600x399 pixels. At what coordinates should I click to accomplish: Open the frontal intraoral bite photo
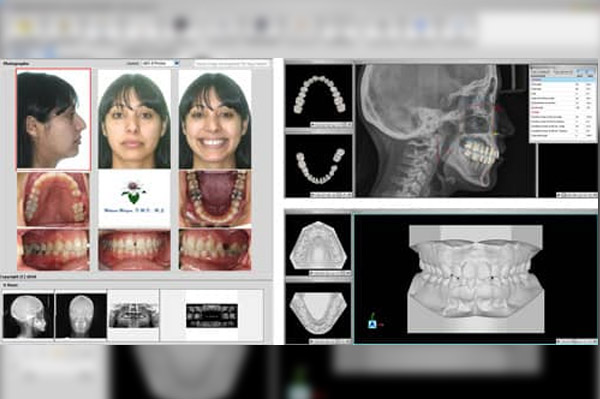(x=134, y=250)
